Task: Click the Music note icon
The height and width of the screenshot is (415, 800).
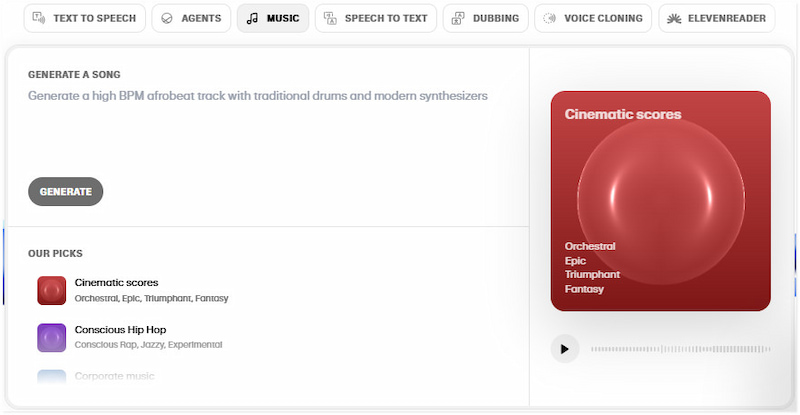Action: click(252, 18)
